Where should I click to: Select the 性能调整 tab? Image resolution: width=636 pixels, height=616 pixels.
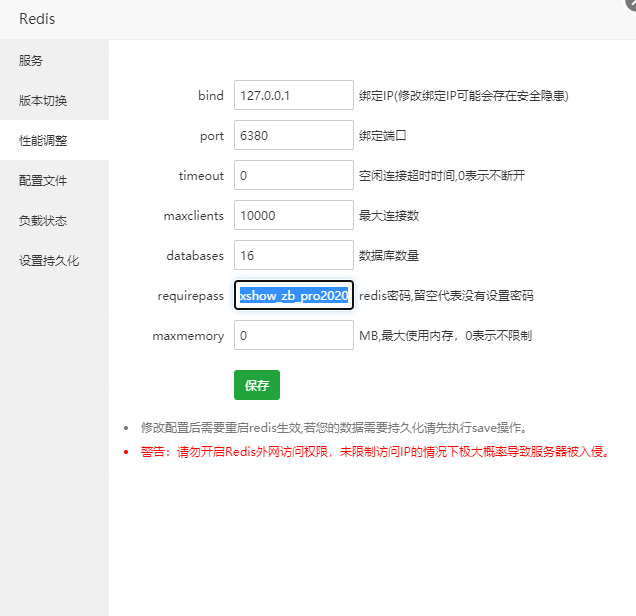click(43, 140)
